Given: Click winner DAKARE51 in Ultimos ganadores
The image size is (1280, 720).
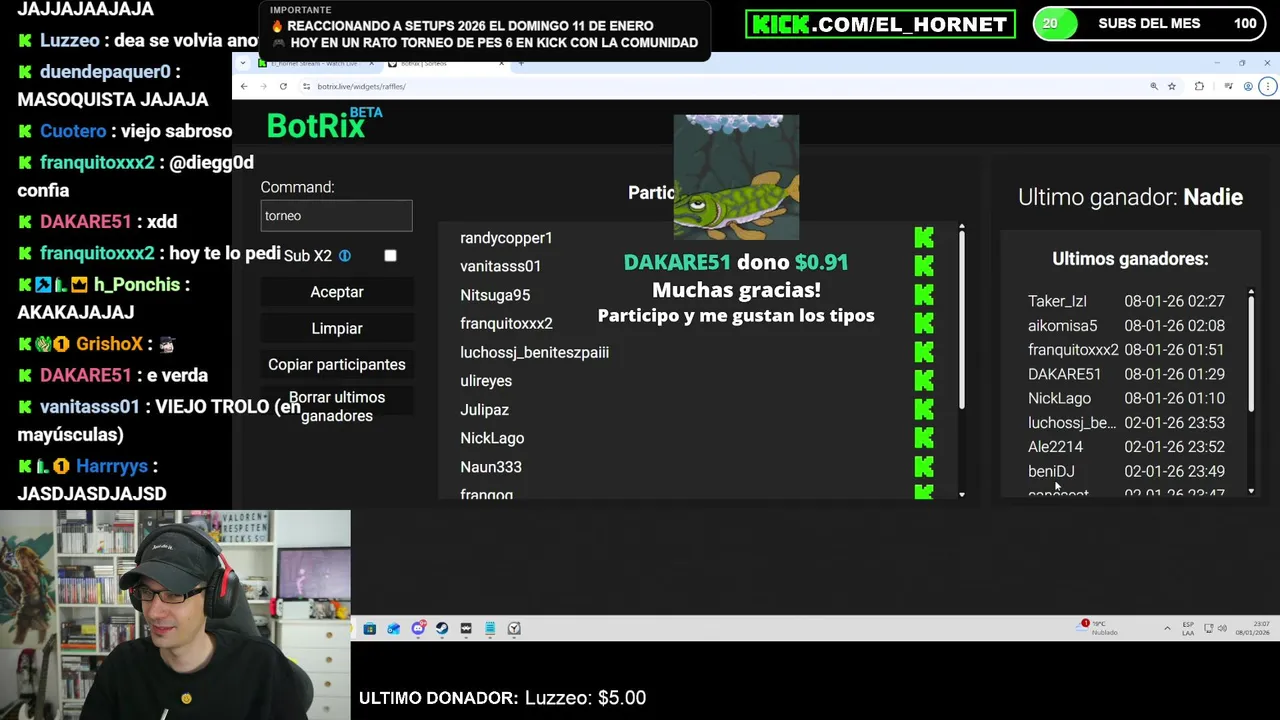Looking at the screenshot, I should (x=1064, y=374).
